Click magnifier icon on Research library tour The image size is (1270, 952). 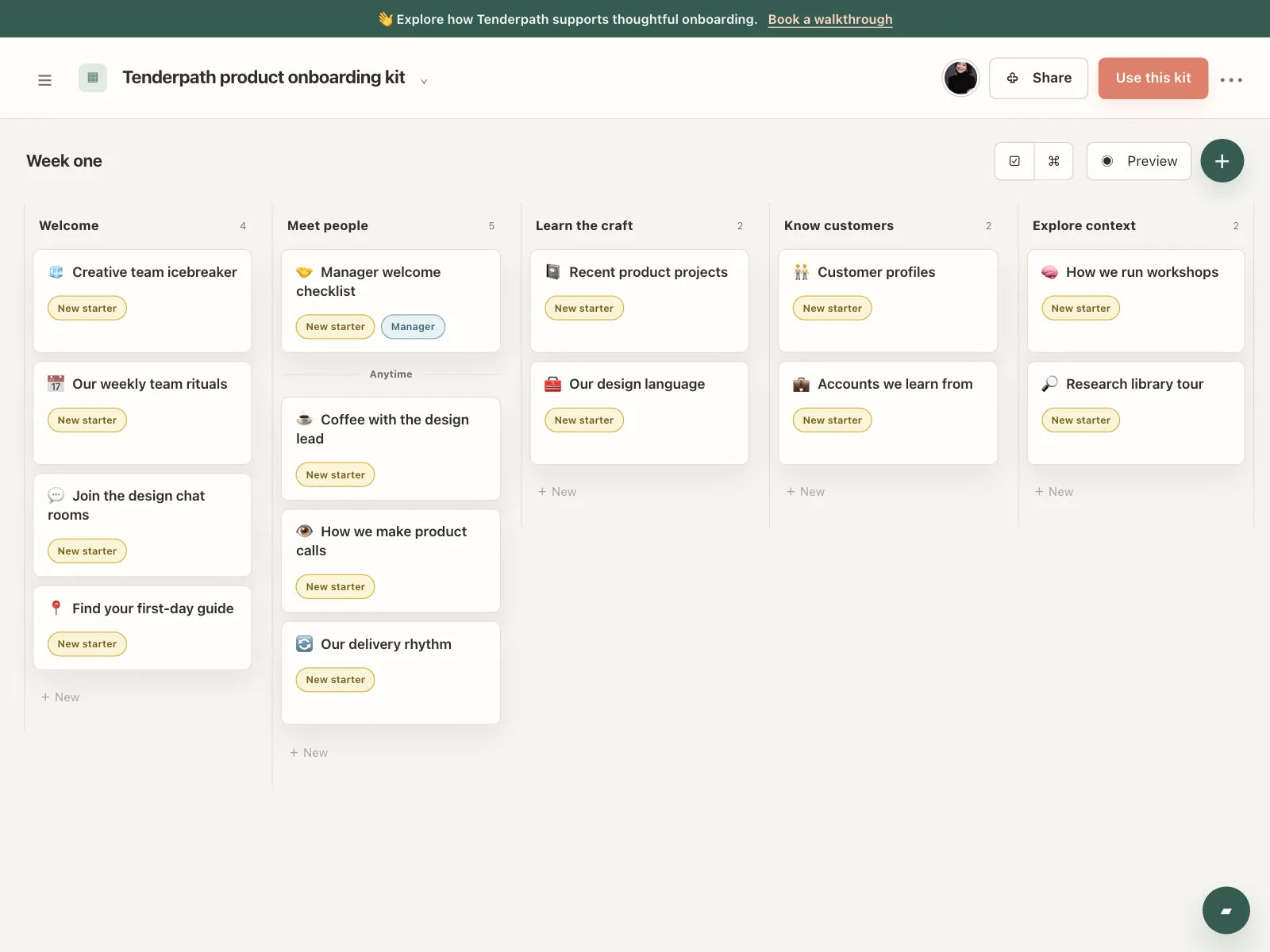(1049, 384)
